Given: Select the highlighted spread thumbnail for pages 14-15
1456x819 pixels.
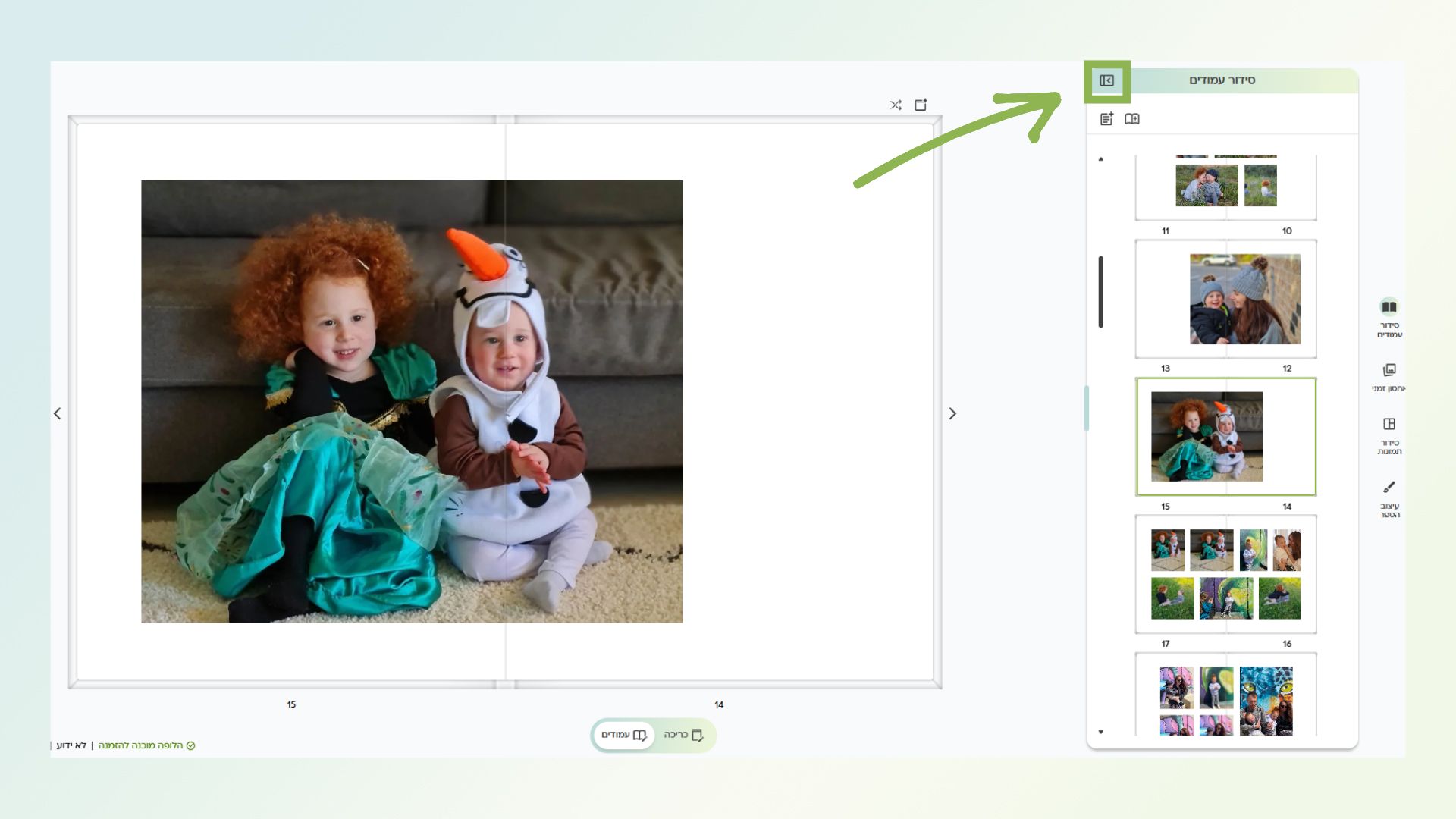Looking at the screenshot, I should click(1225, 437).
